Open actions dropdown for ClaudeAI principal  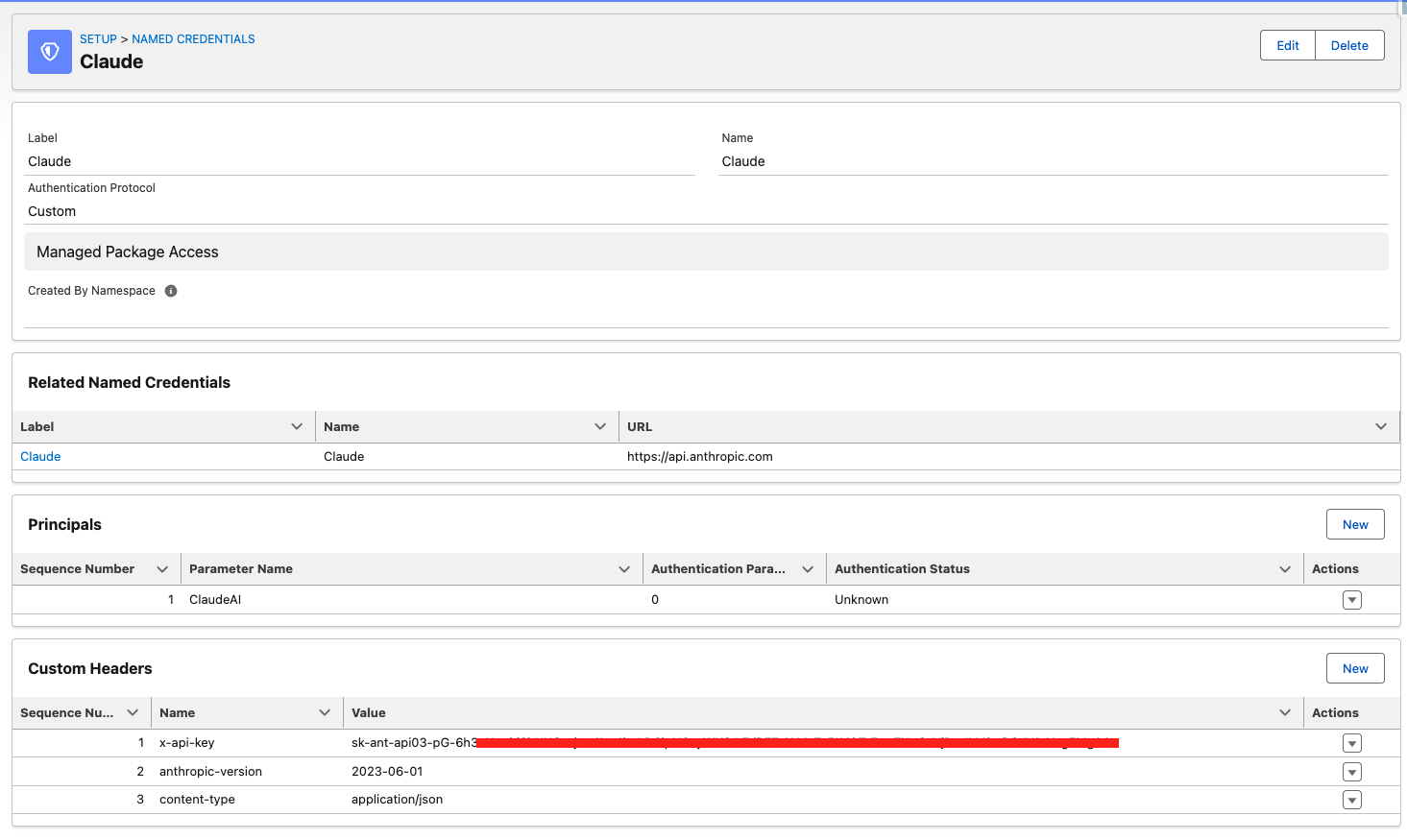pyautogui.click(x=1352, y=600)
